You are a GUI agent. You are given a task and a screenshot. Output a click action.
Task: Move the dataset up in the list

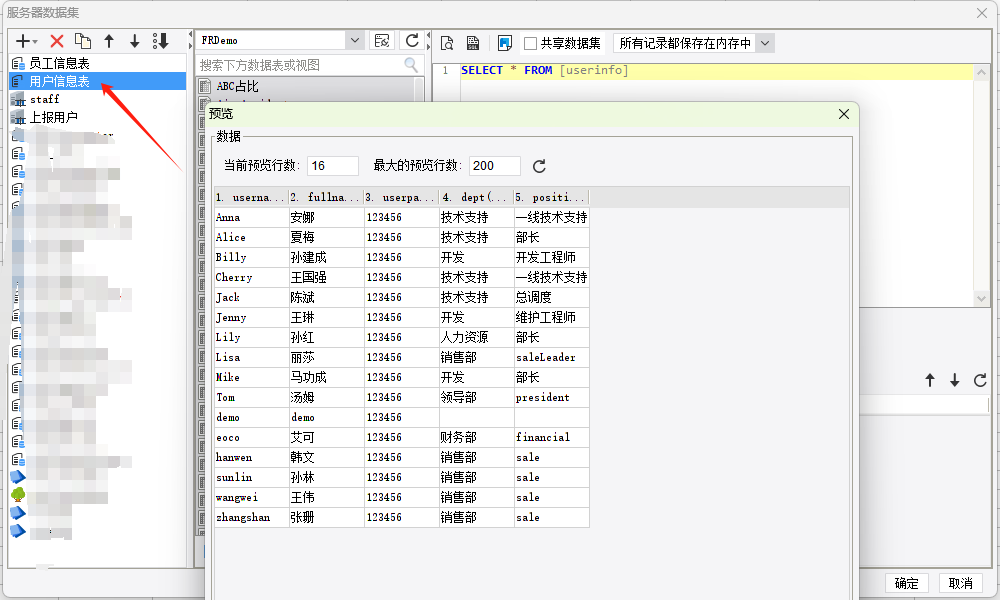tap(109, 41)
